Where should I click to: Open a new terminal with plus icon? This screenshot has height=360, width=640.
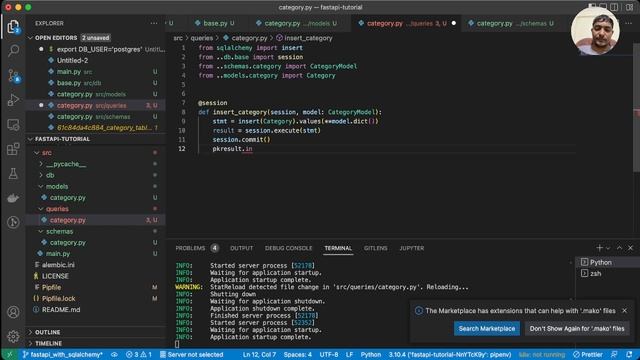coord(599,248)
